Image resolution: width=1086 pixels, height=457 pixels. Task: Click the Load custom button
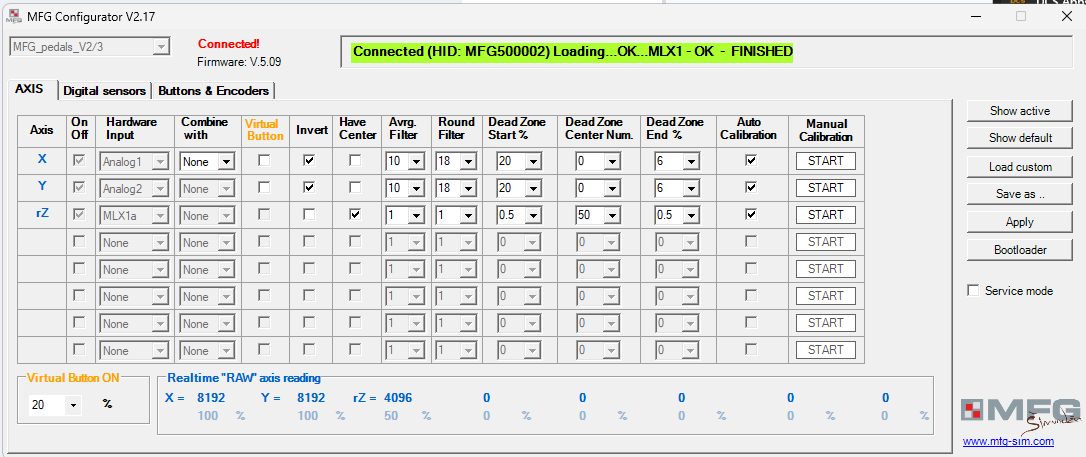(1020, 166)
